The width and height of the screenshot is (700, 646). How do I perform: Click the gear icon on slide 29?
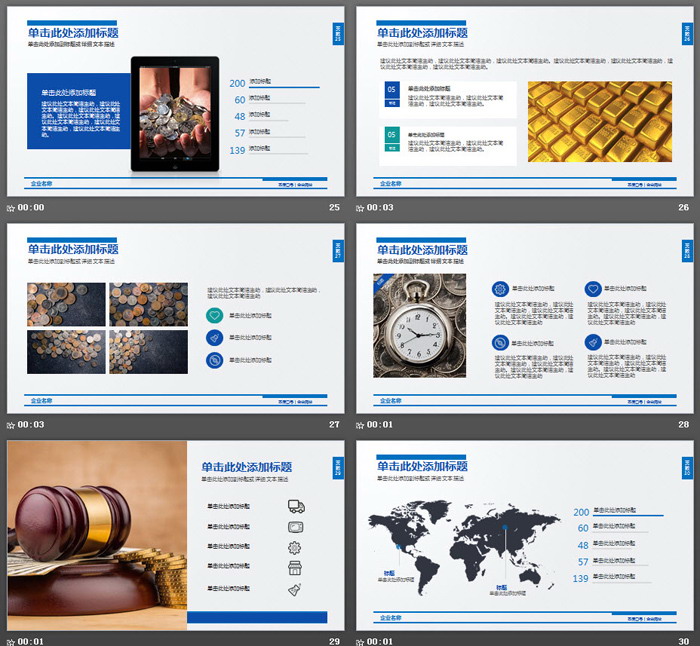295,547
